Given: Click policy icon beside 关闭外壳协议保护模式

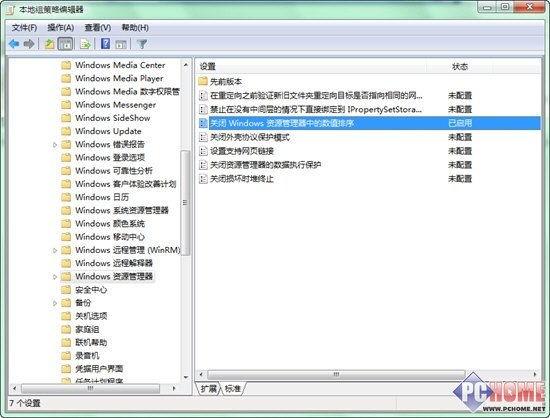Looking at the screenshot, I should (203, 137).
